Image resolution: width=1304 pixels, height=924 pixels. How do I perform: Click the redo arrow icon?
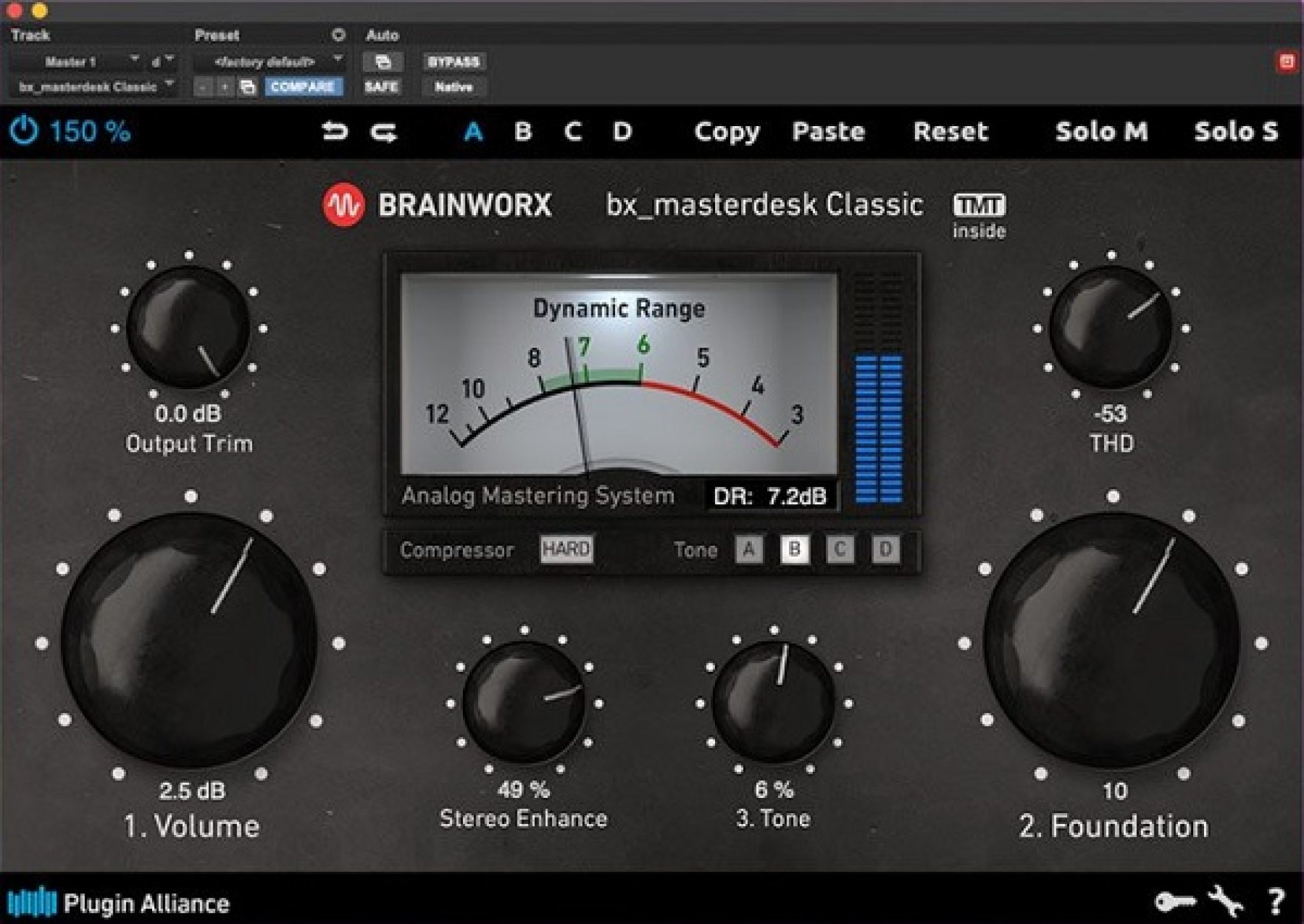[x=384, y=132]
